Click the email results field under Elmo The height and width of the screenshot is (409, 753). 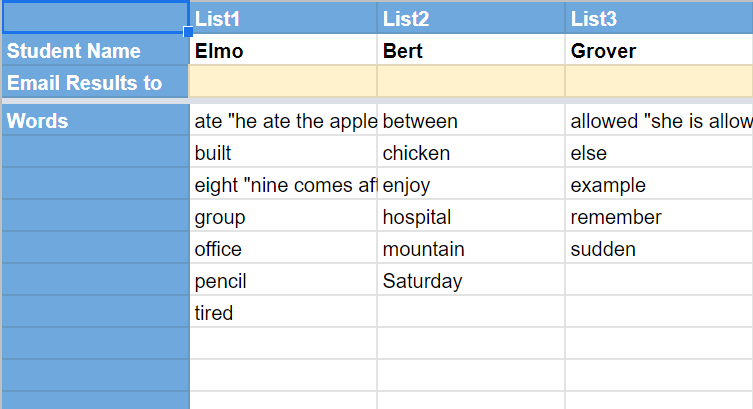(282, 82)
